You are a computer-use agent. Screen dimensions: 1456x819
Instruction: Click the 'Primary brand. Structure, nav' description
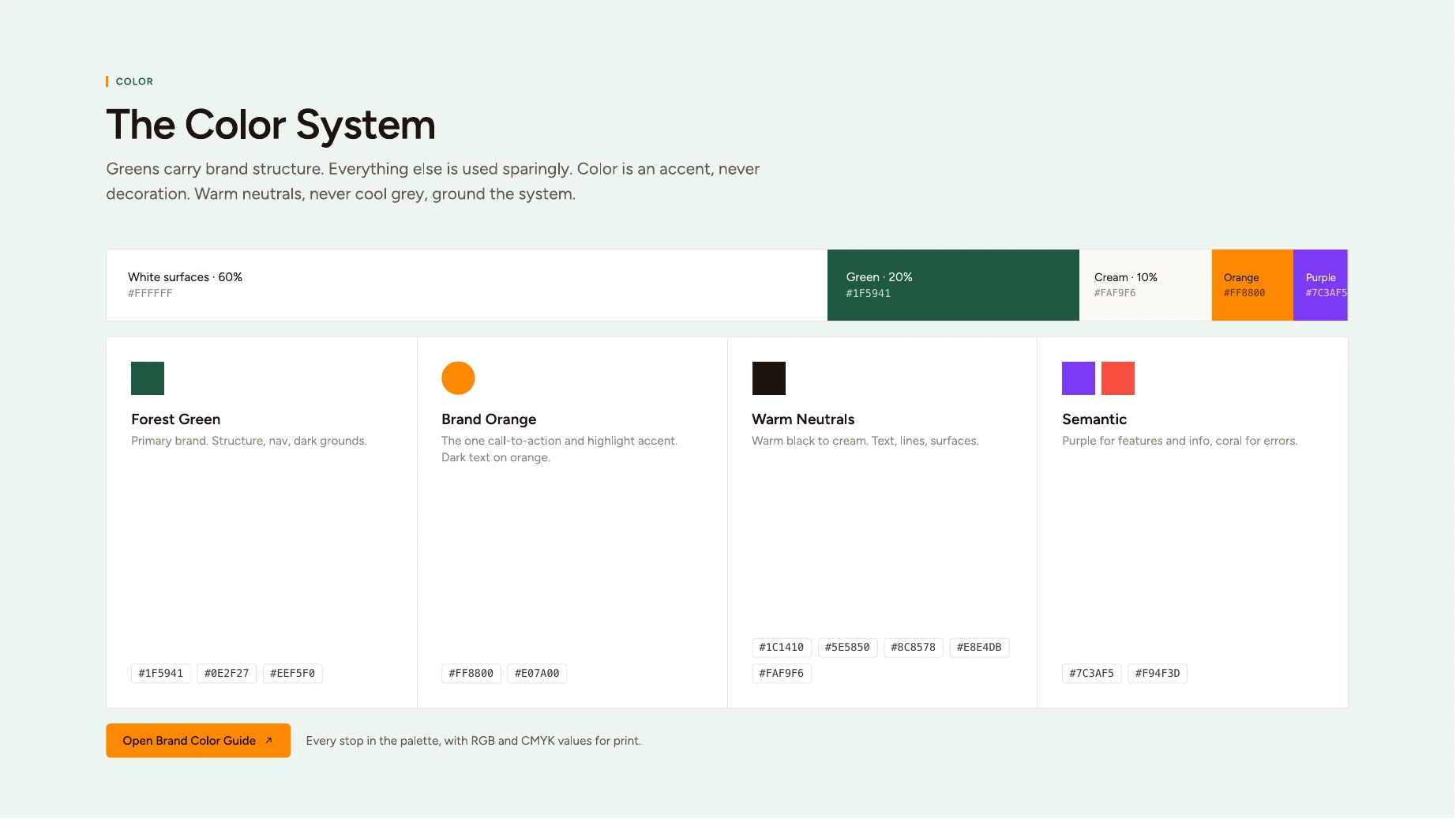(249, 441)
